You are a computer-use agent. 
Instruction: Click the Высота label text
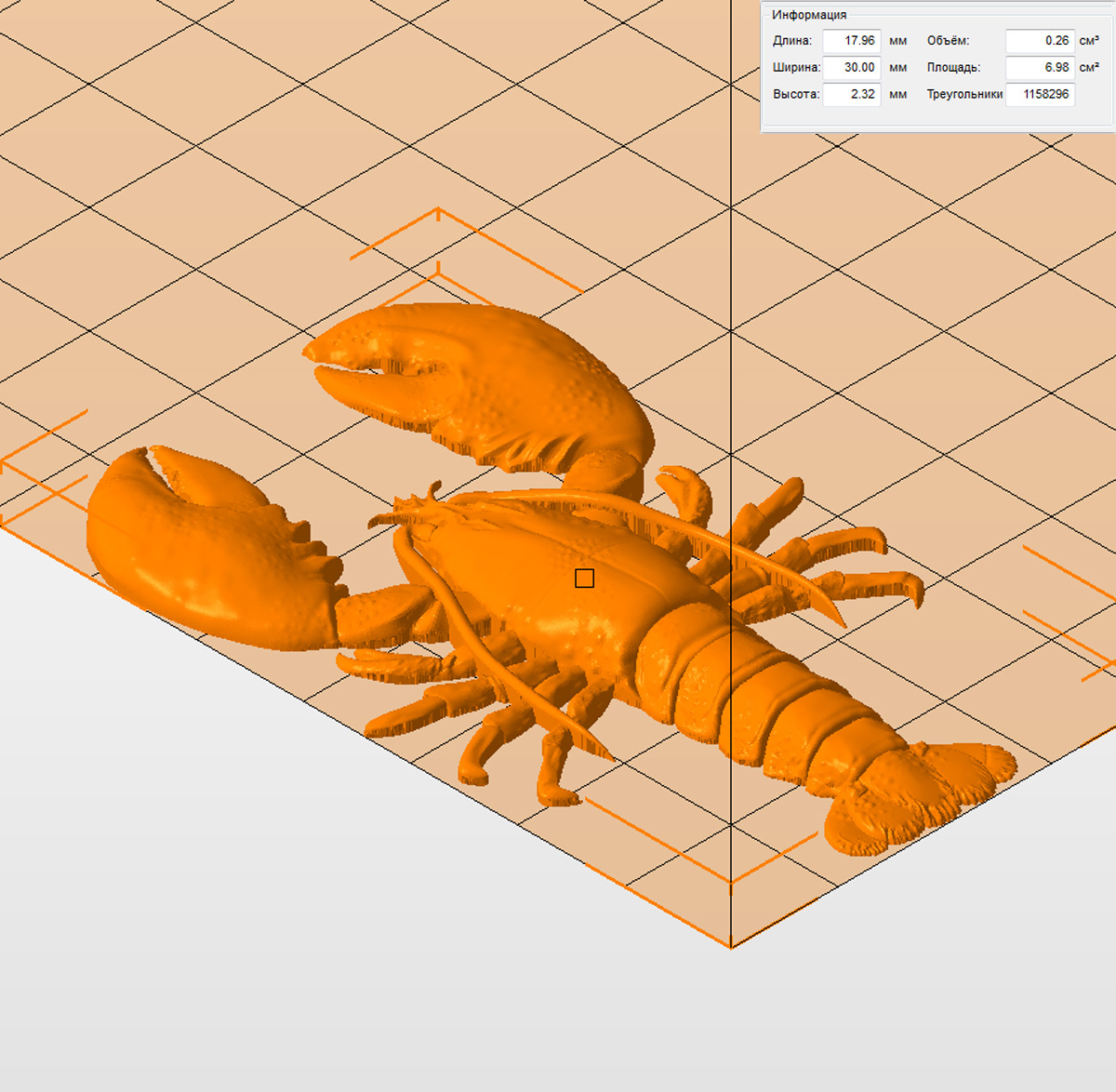click(x=795, y=94)
